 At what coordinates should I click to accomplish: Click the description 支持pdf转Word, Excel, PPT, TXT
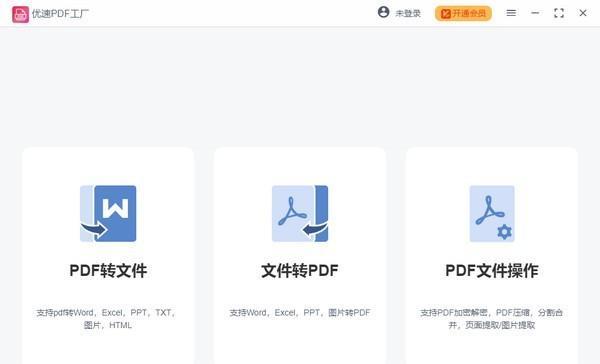tap(107, 319)
